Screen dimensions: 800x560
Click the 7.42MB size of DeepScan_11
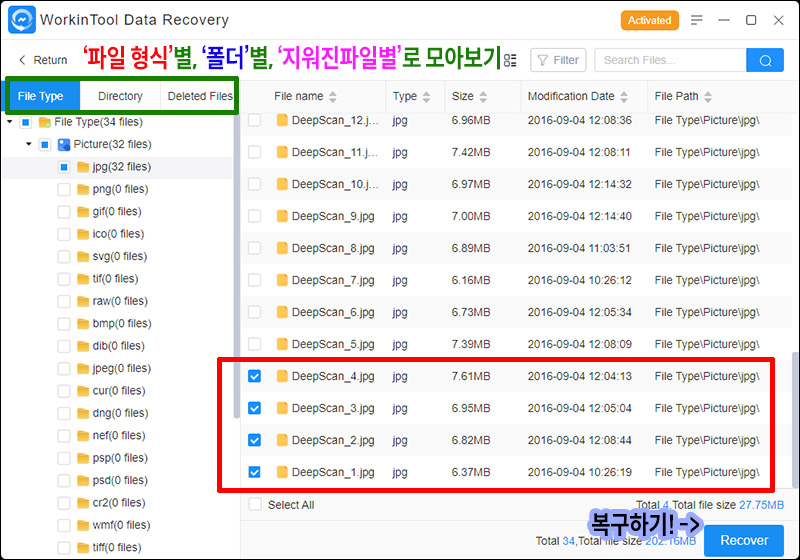pyautogui.click(x=470, y=152)
